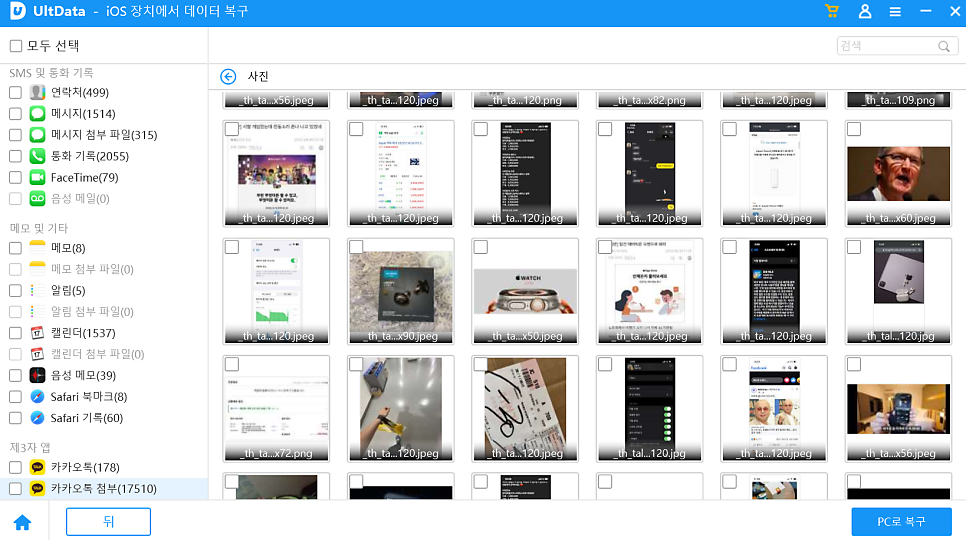Open the game community screenshot thumbnail
Image resolution: width=966 pixels, height=540 pixels.
point(277,174)
